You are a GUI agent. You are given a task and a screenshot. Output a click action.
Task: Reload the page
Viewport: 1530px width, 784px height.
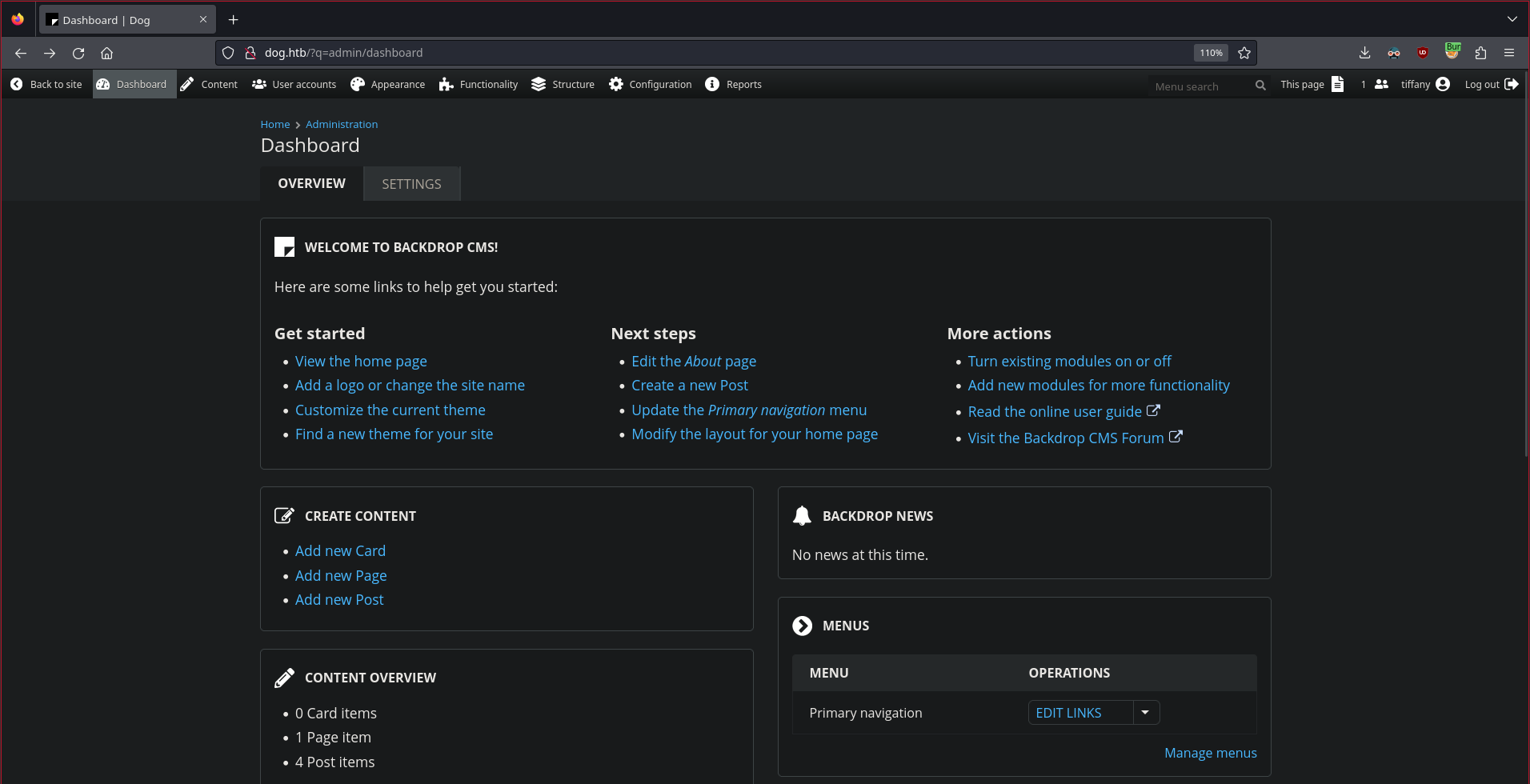pos(78,53)
